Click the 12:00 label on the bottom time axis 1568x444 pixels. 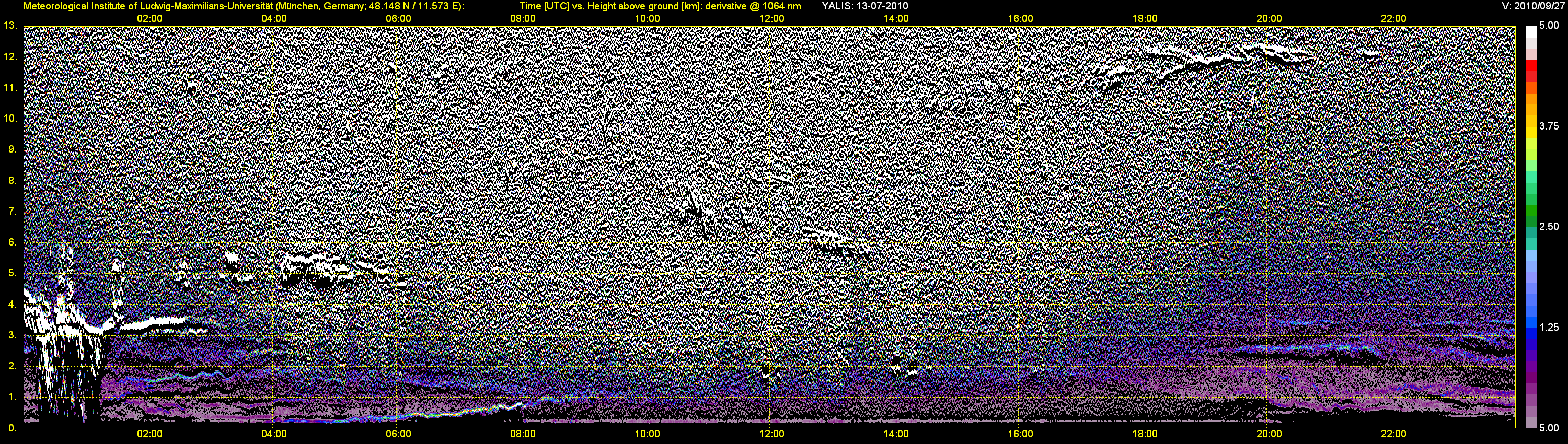[771, 434]
